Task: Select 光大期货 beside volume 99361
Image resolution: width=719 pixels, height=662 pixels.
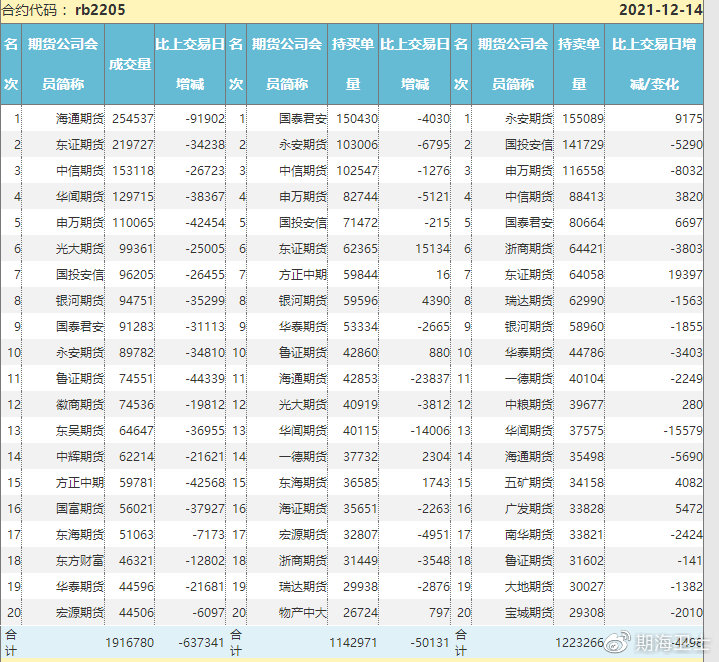Action: [80, 249]
